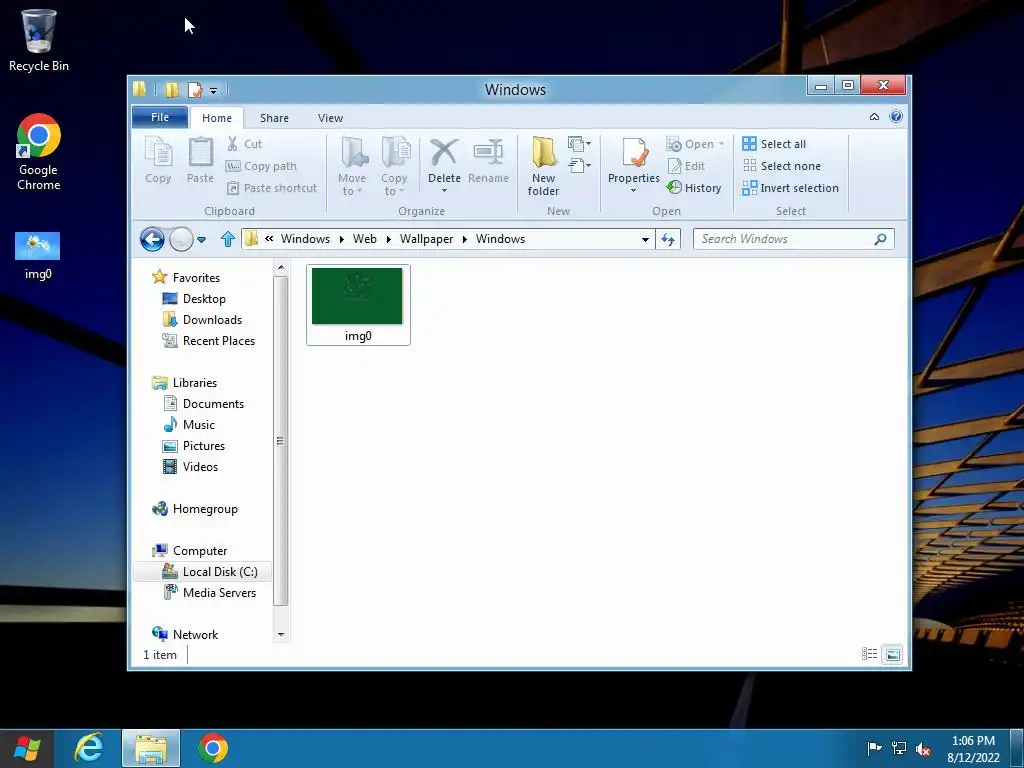Go up one folder level
Screen dimensions: 1024x768
click(227, 239)
